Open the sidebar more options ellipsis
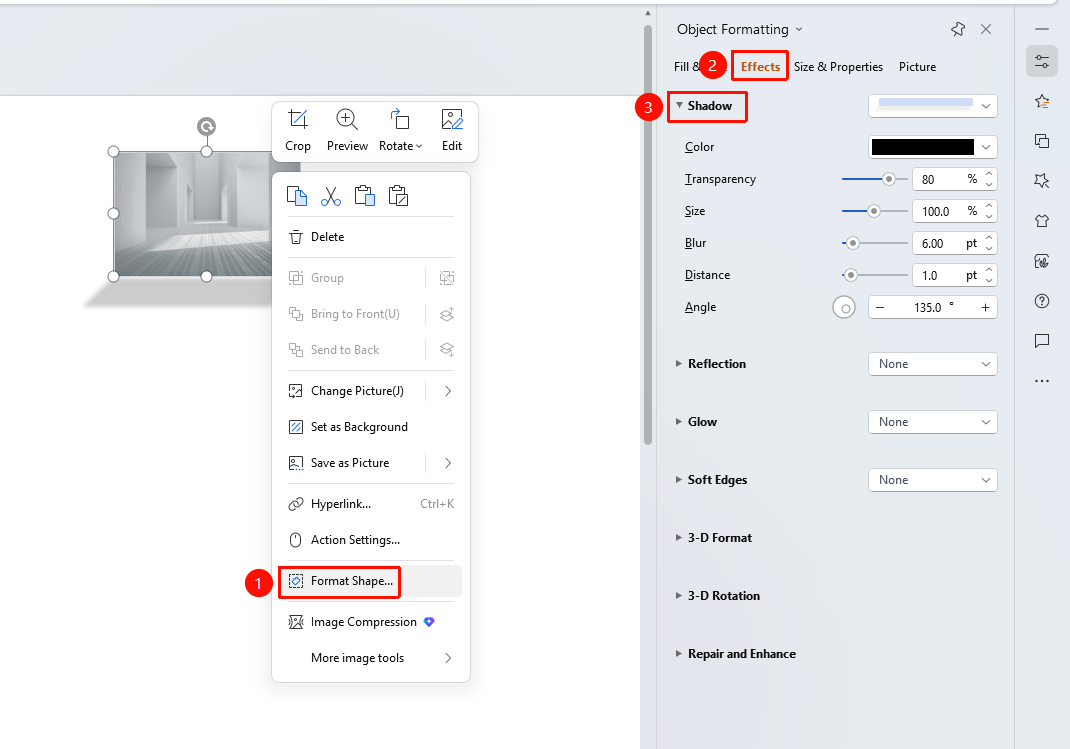 (x=1042, y=381)
